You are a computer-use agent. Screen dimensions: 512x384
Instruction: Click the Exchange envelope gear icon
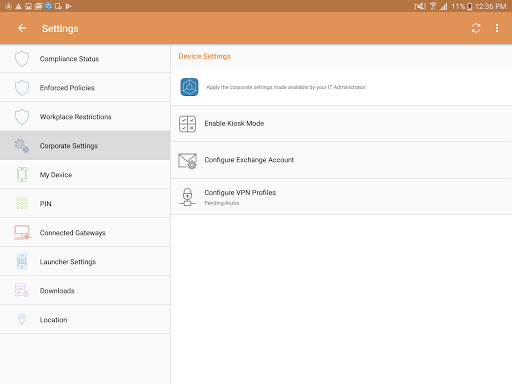point(188,161)
